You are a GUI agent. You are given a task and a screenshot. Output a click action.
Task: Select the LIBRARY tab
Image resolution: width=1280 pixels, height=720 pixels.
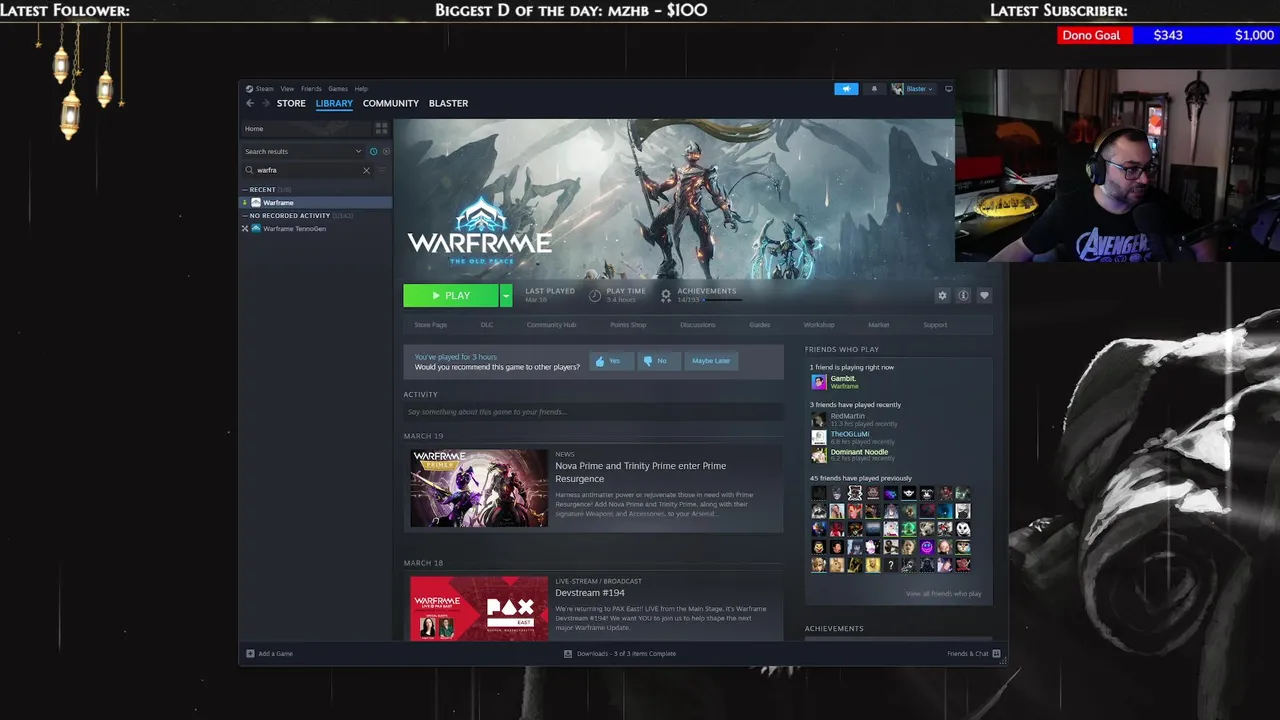pos(334,103)
